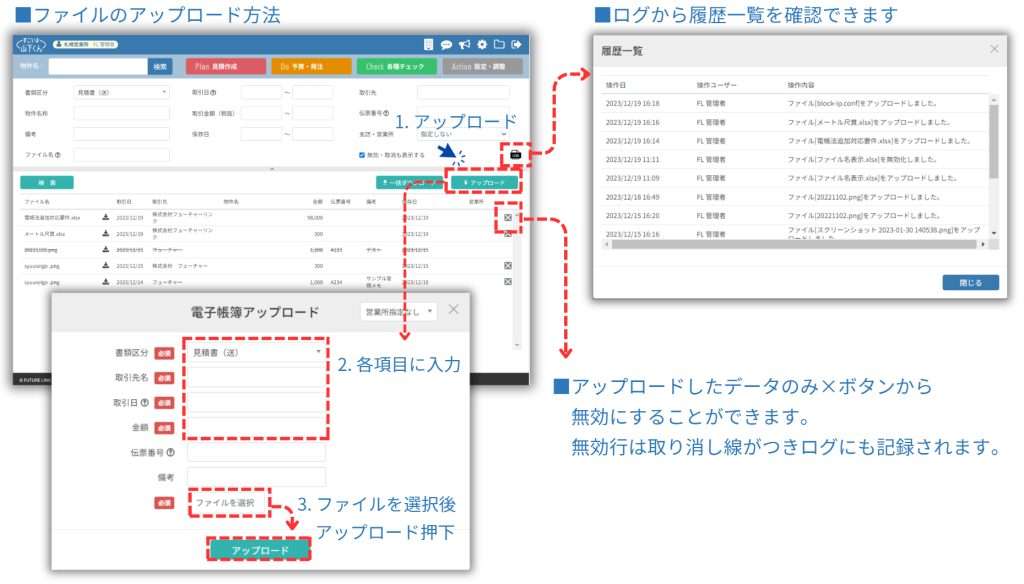
Task: Click the history list horizontal scrollbar thumb
Action: pyautogui.click(x=794, y=244)
